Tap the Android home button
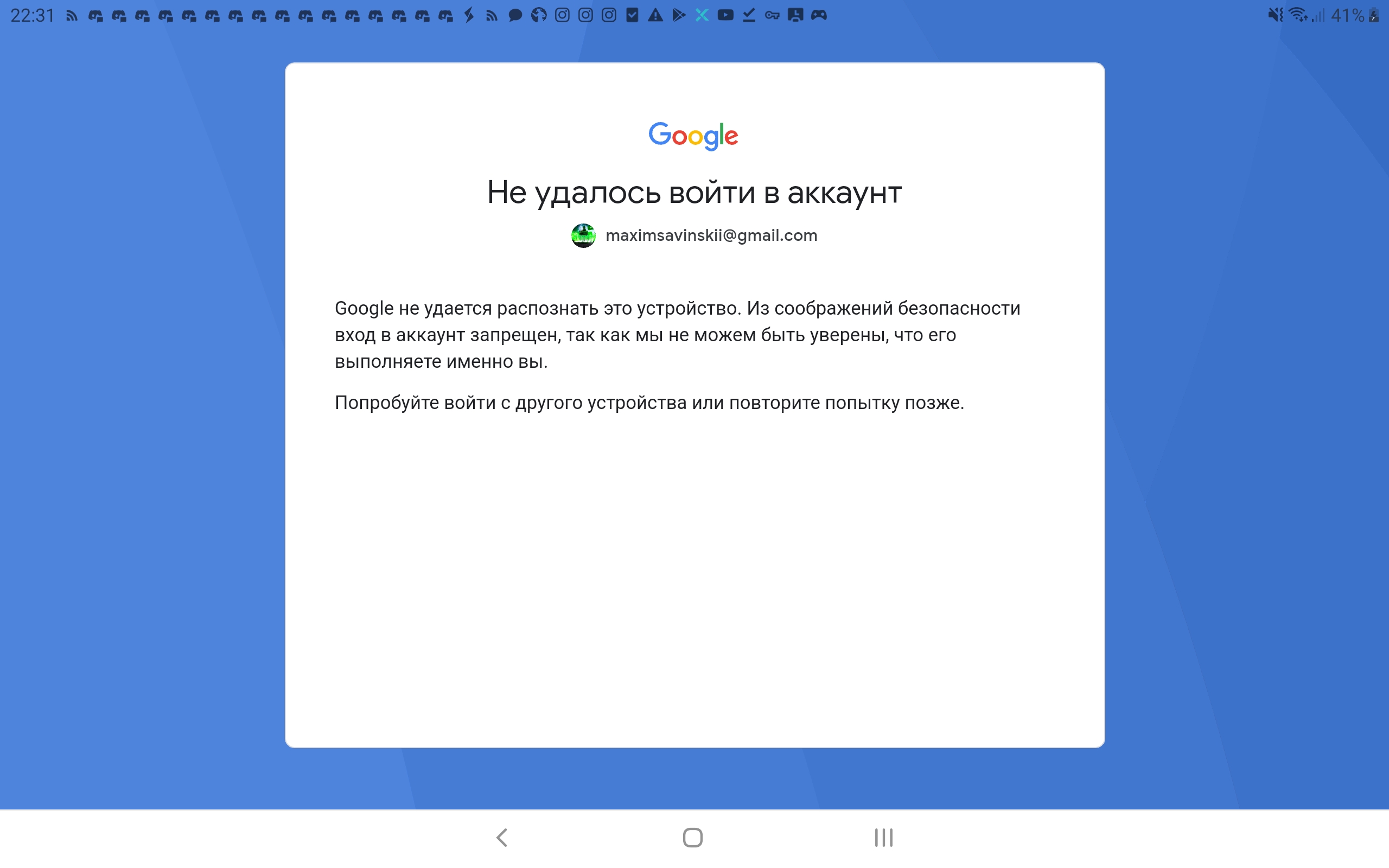 (693, 838)
